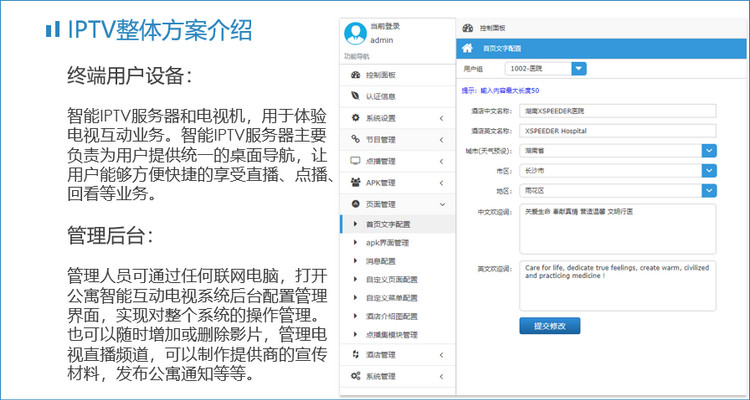Click the 控制面板 dashboard icon in sidebar
Image resolution: width=750 pixels, height=400 pixels.
(355, 75)
